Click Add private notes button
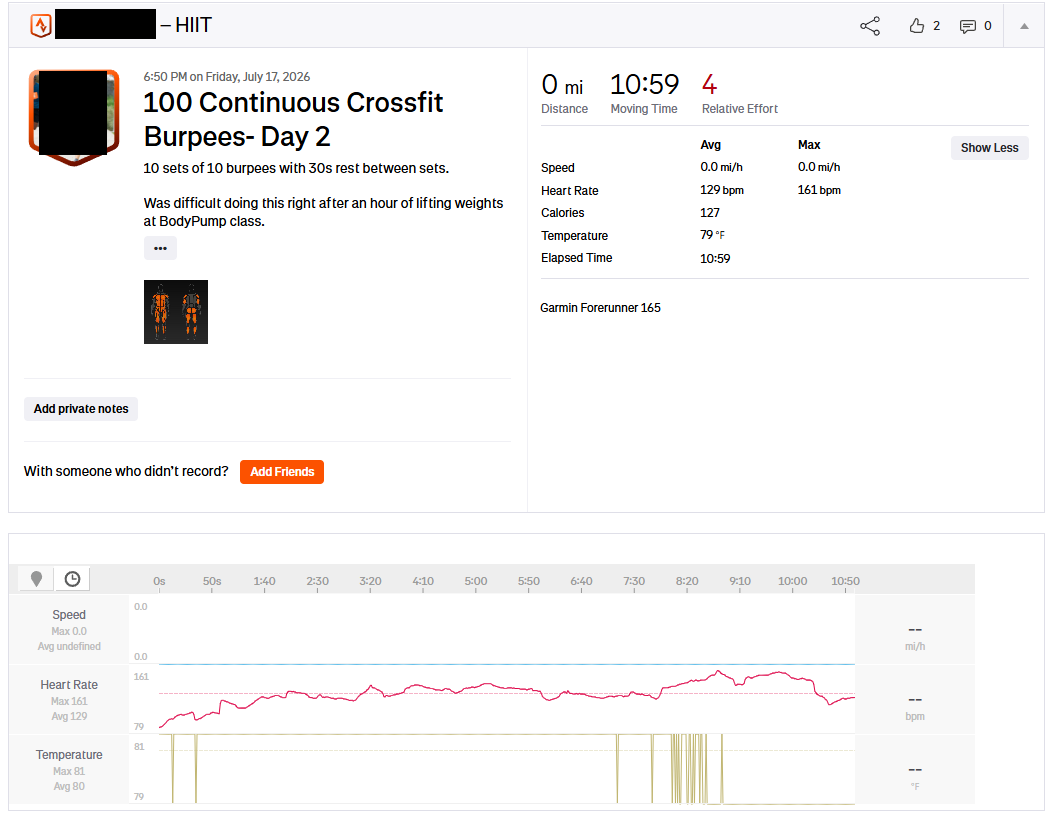 pyautogui.click(x=81, y=409)
